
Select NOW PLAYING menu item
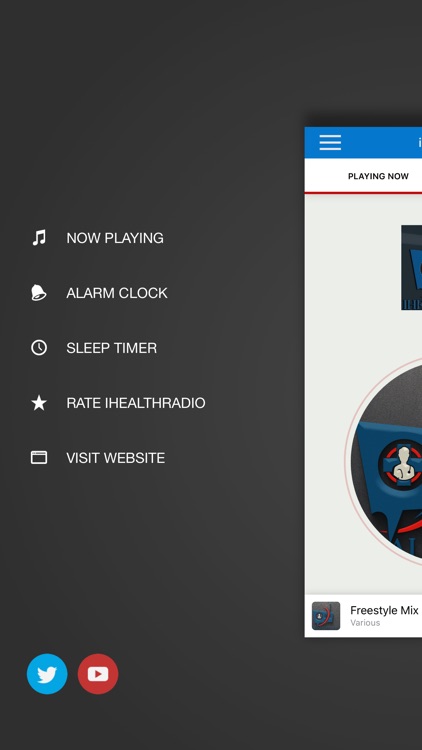115,238
